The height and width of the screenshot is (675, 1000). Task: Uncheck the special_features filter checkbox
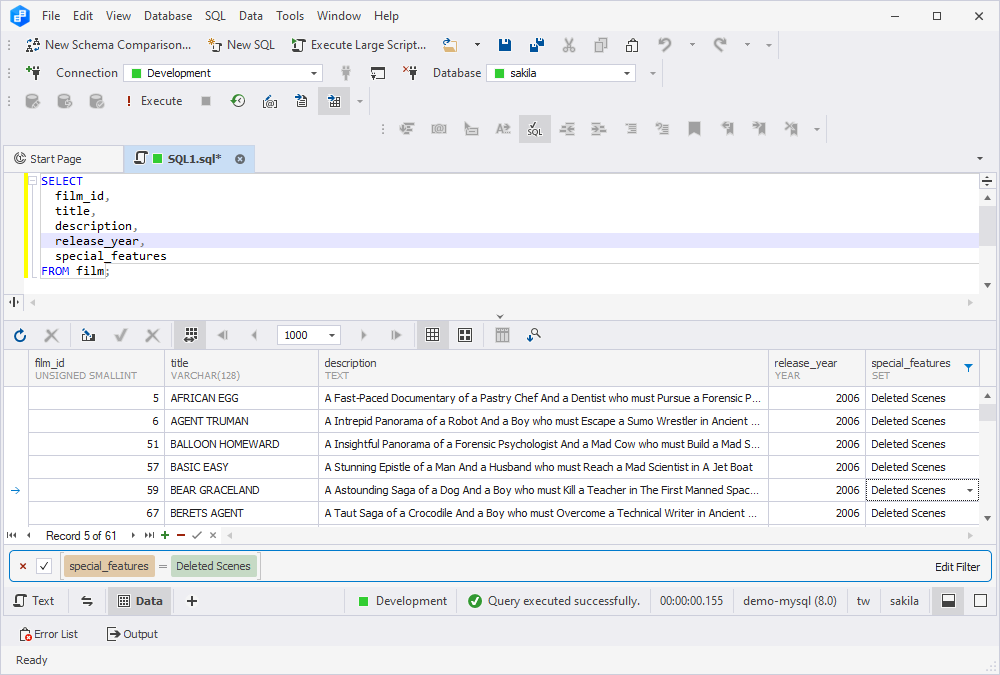[x=44, y=566]
